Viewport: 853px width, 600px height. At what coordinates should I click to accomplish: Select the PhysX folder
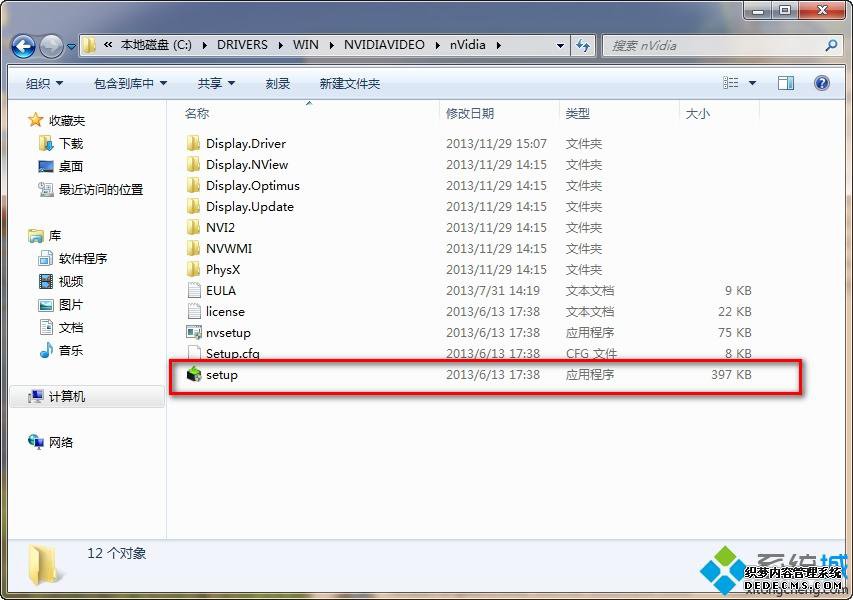click(222, 269)
